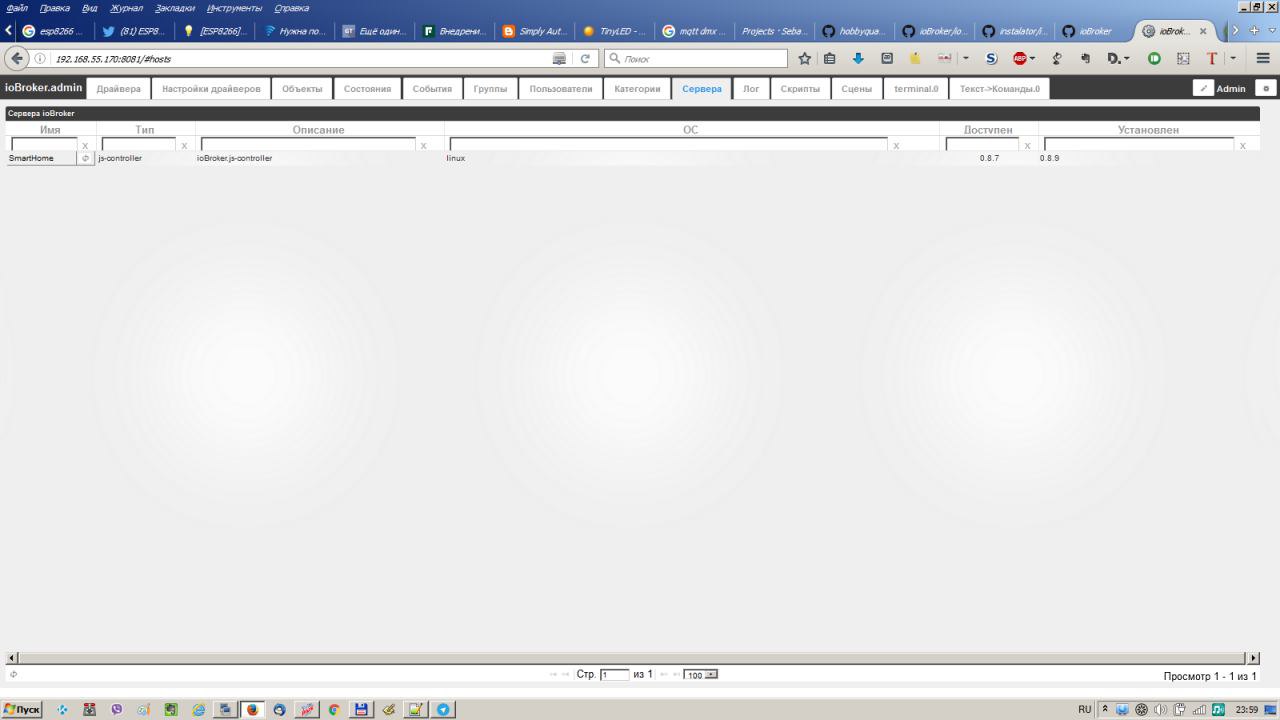Open the Лог tab
This screenshot has height=720, width=1280.
751,89
